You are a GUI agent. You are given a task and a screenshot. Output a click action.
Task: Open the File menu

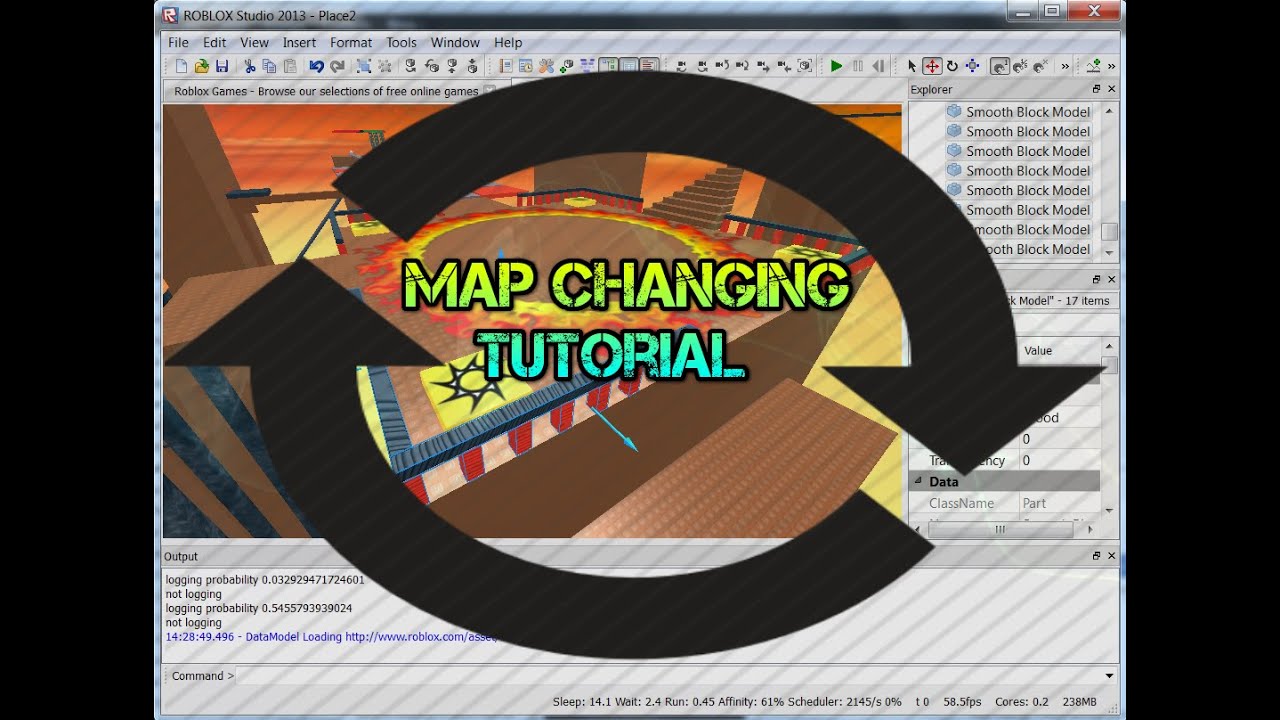coord(178,42)
